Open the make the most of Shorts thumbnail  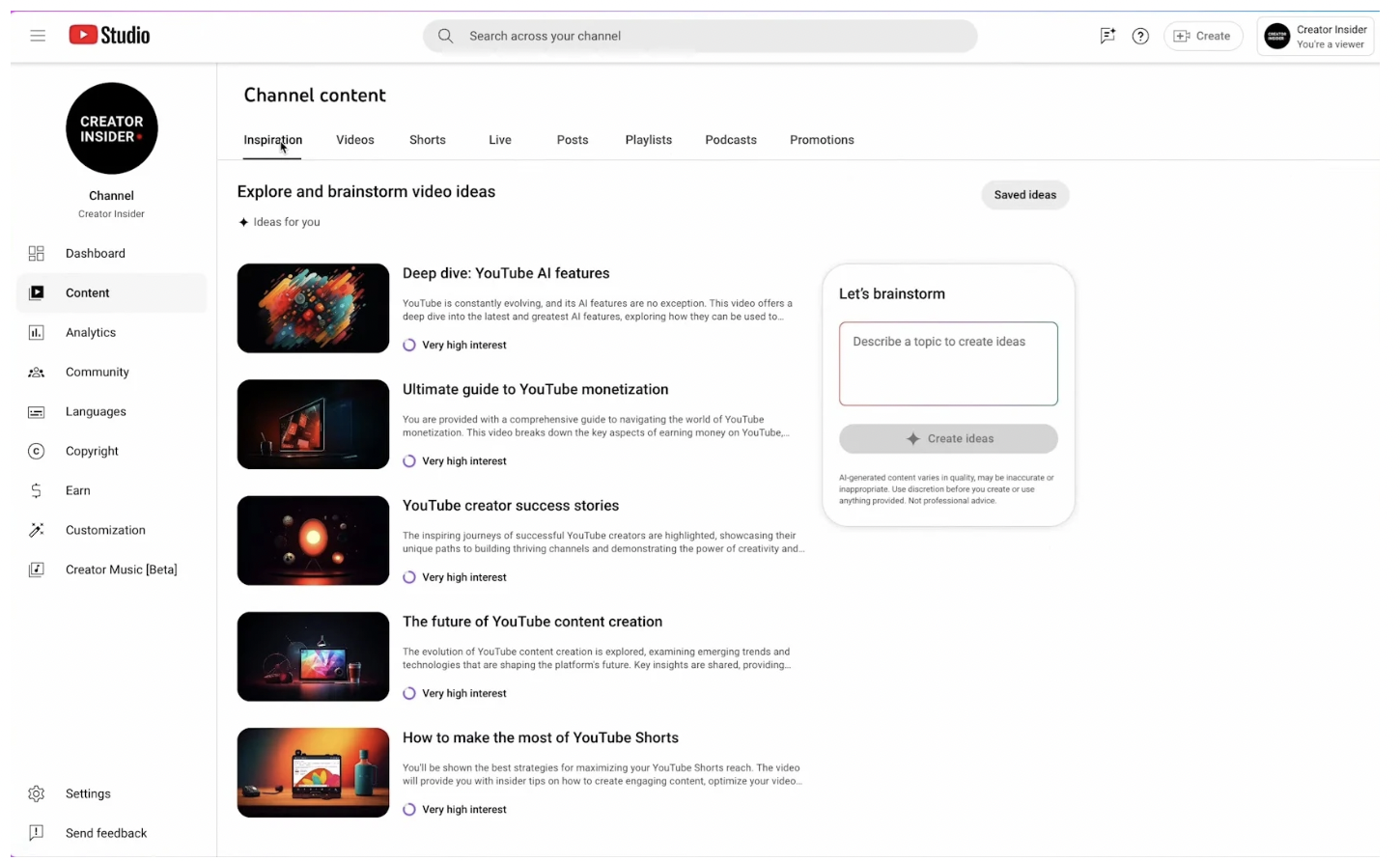[313, 773]
